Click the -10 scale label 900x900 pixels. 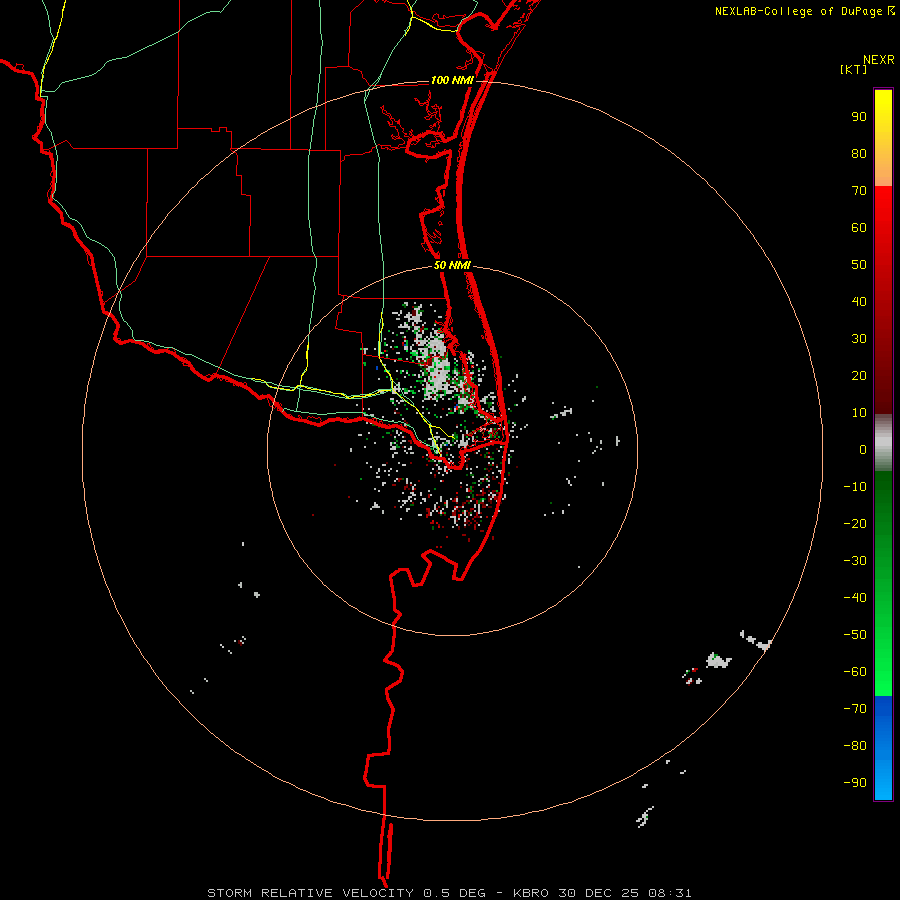pyautogui.click(x=855, y=487)
